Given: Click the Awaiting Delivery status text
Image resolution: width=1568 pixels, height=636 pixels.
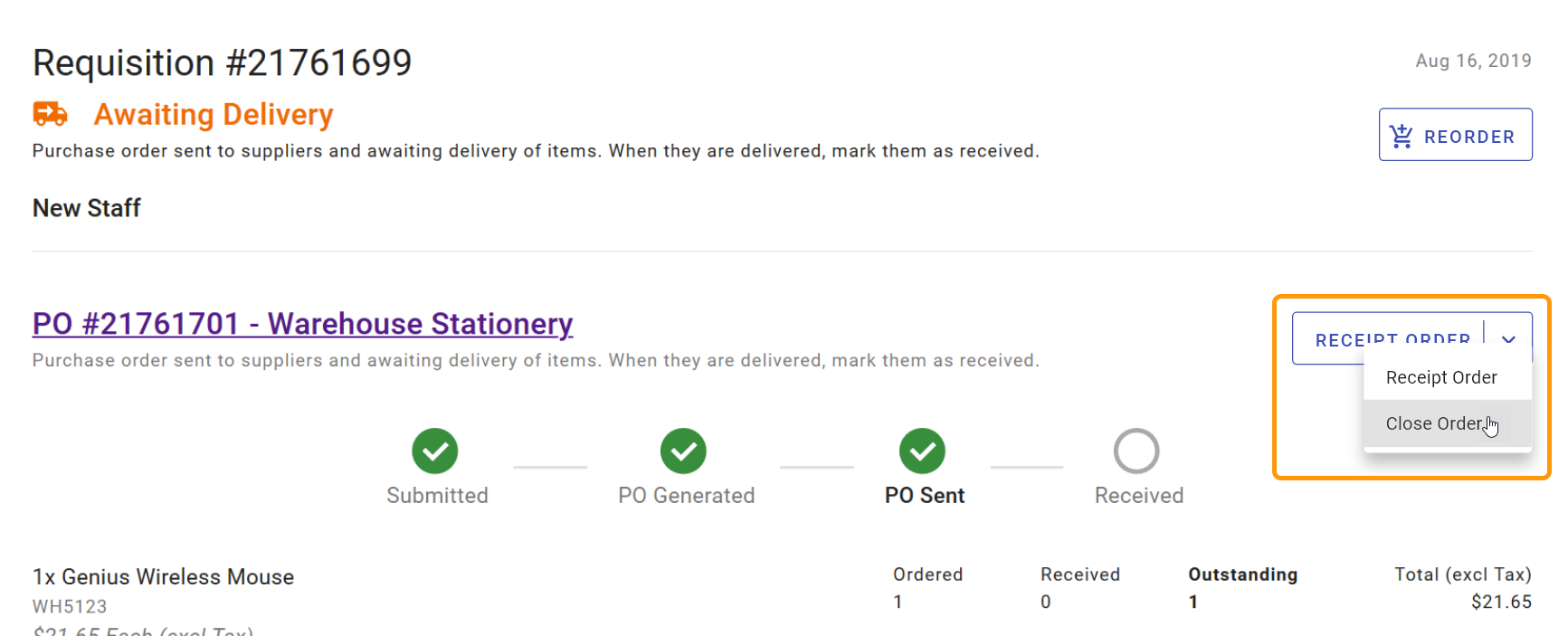Looking at the screenshot, I should click(214, 115).
